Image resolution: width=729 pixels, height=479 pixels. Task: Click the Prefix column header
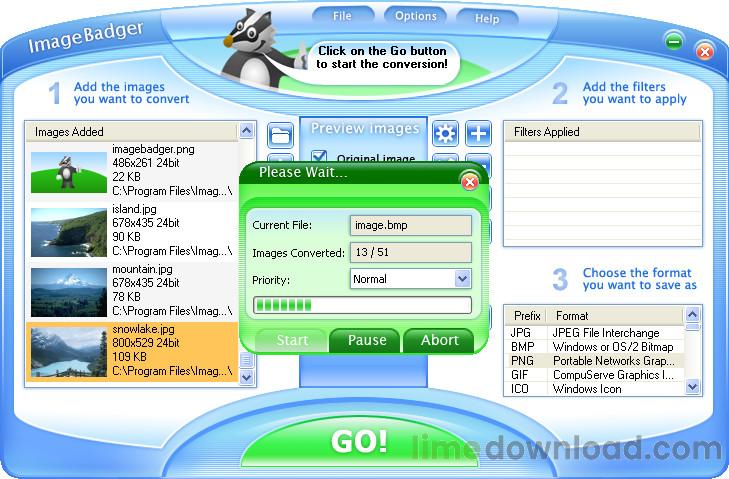point(527,316)
